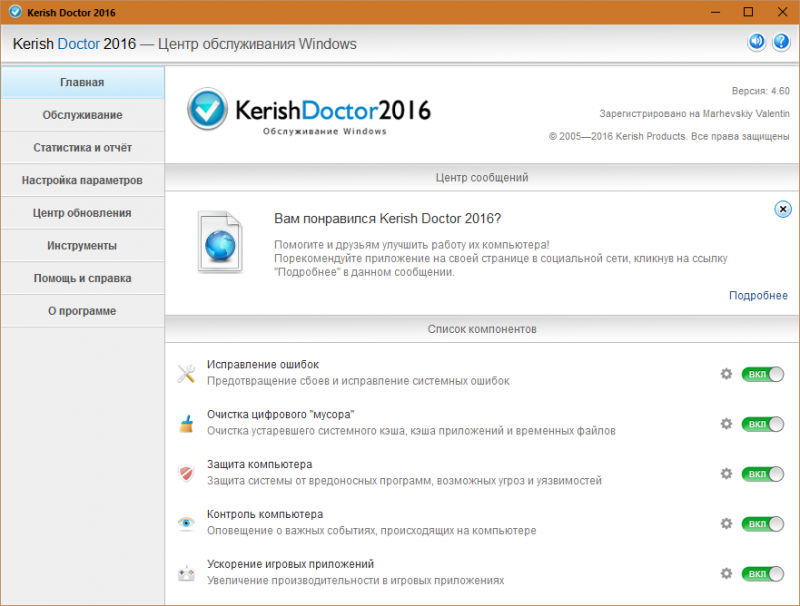This screenshot has height=606, width=800.
Task: Open Помощь и справка
Action: tap(82, 278)
